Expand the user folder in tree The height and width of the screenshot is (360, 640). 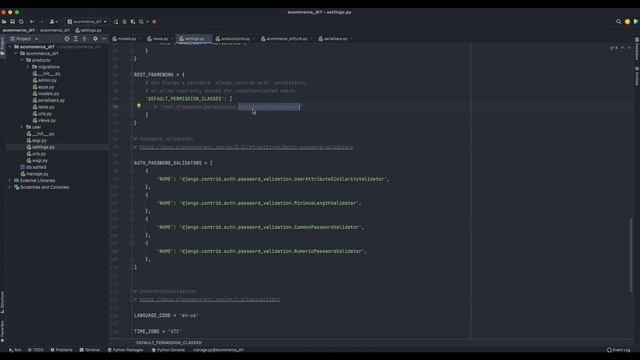pyautogui.click(x=22, y=127)
